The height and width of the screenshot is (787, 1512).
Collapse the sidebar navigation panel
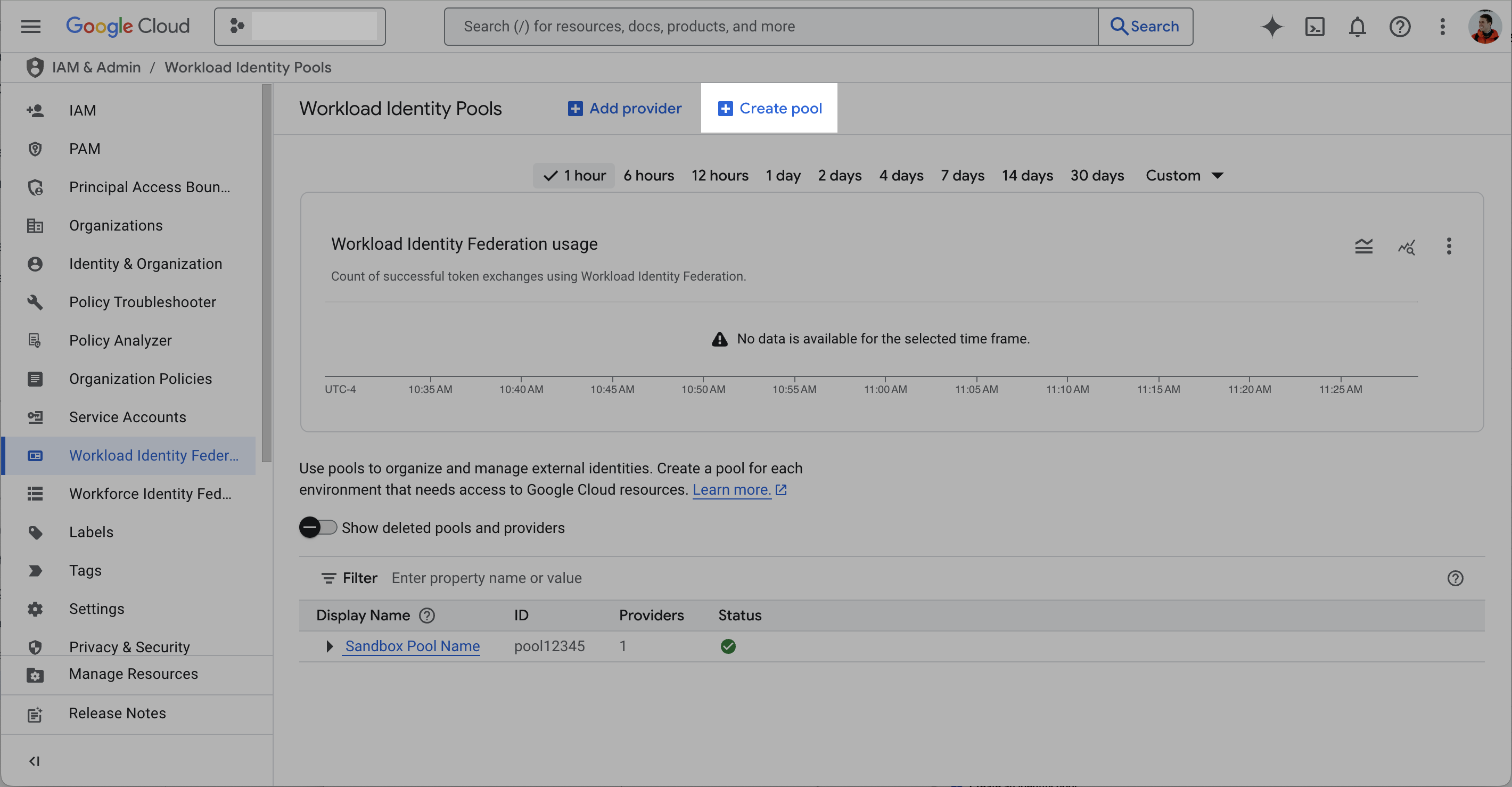[x=34, y=761]
